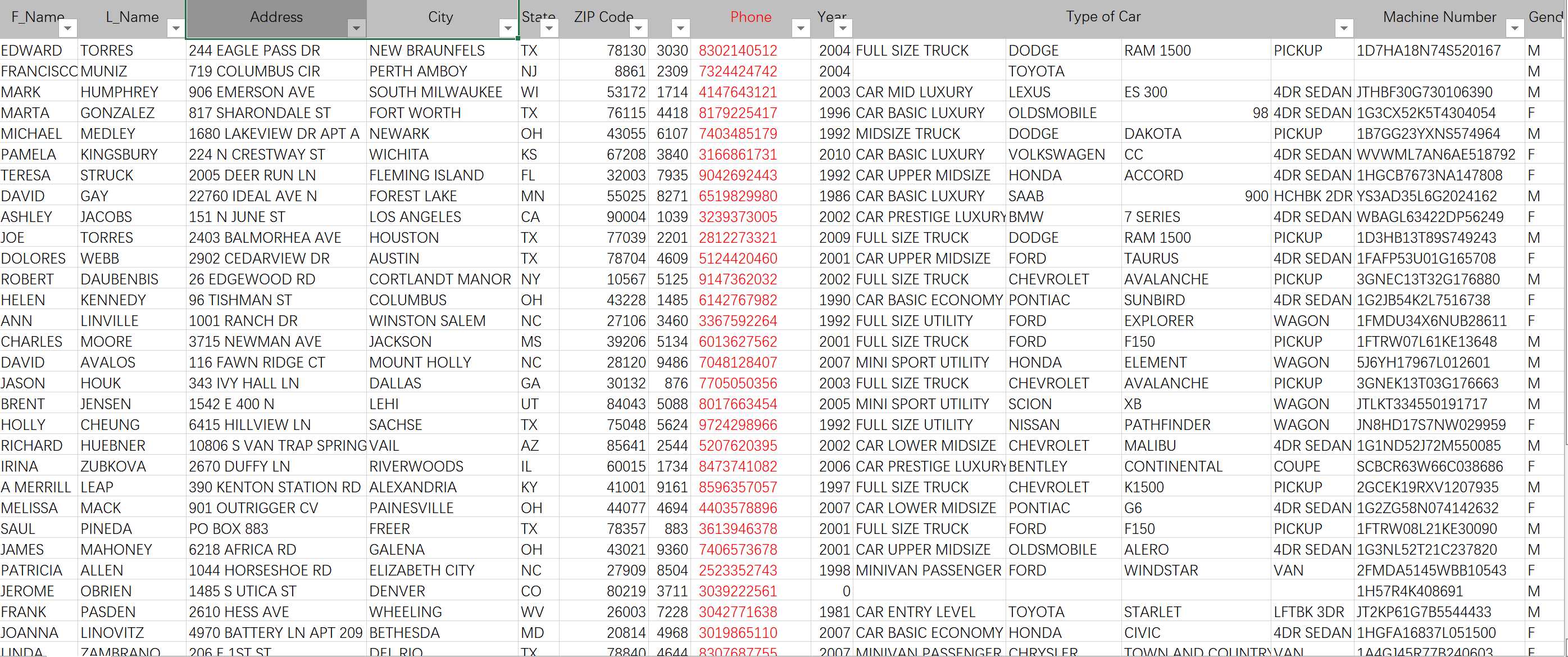Open the State filter dropdown

point(549,28)
